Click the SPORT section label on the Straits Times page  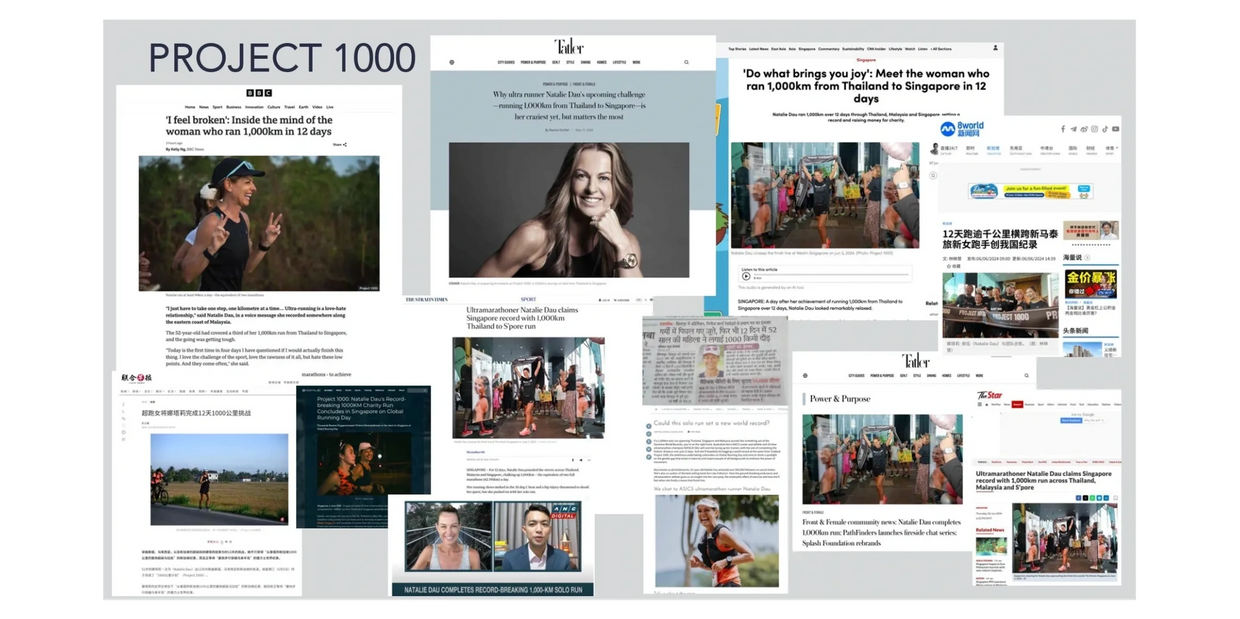click(528, 299)
